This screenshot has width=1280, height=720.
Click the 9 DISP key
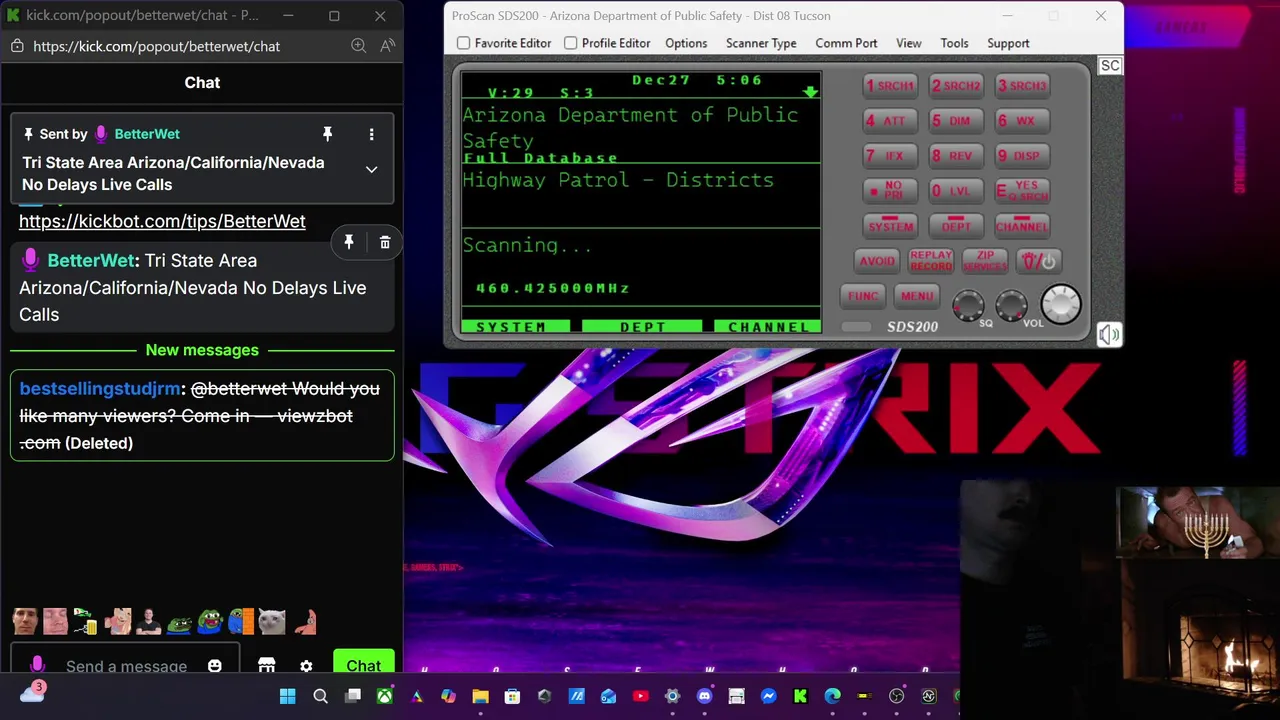coord(1022,156)
